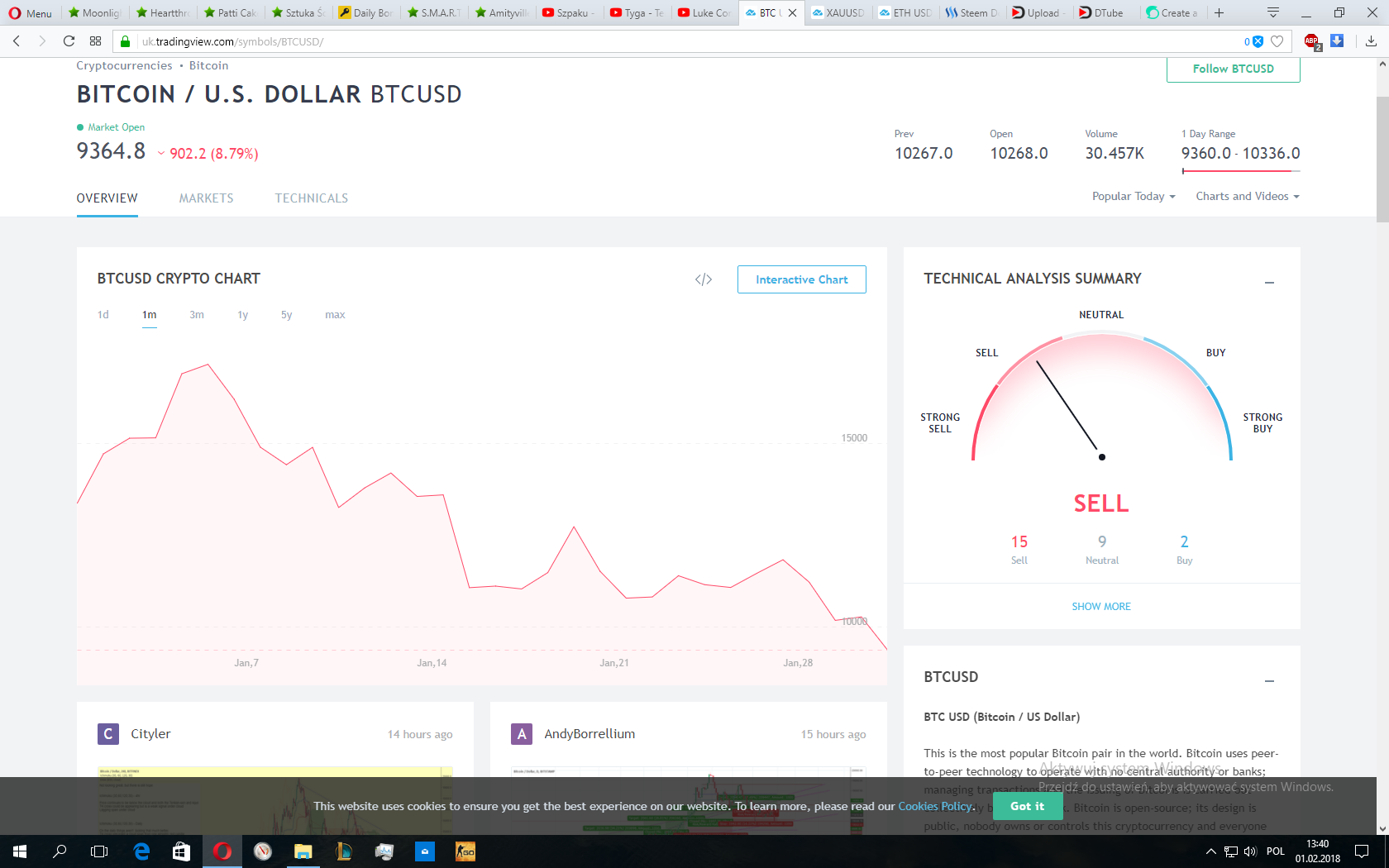This screenshot has height=868, width=1389.
Task: Open the action center notification icon
Action: [x=1362, y=851]
